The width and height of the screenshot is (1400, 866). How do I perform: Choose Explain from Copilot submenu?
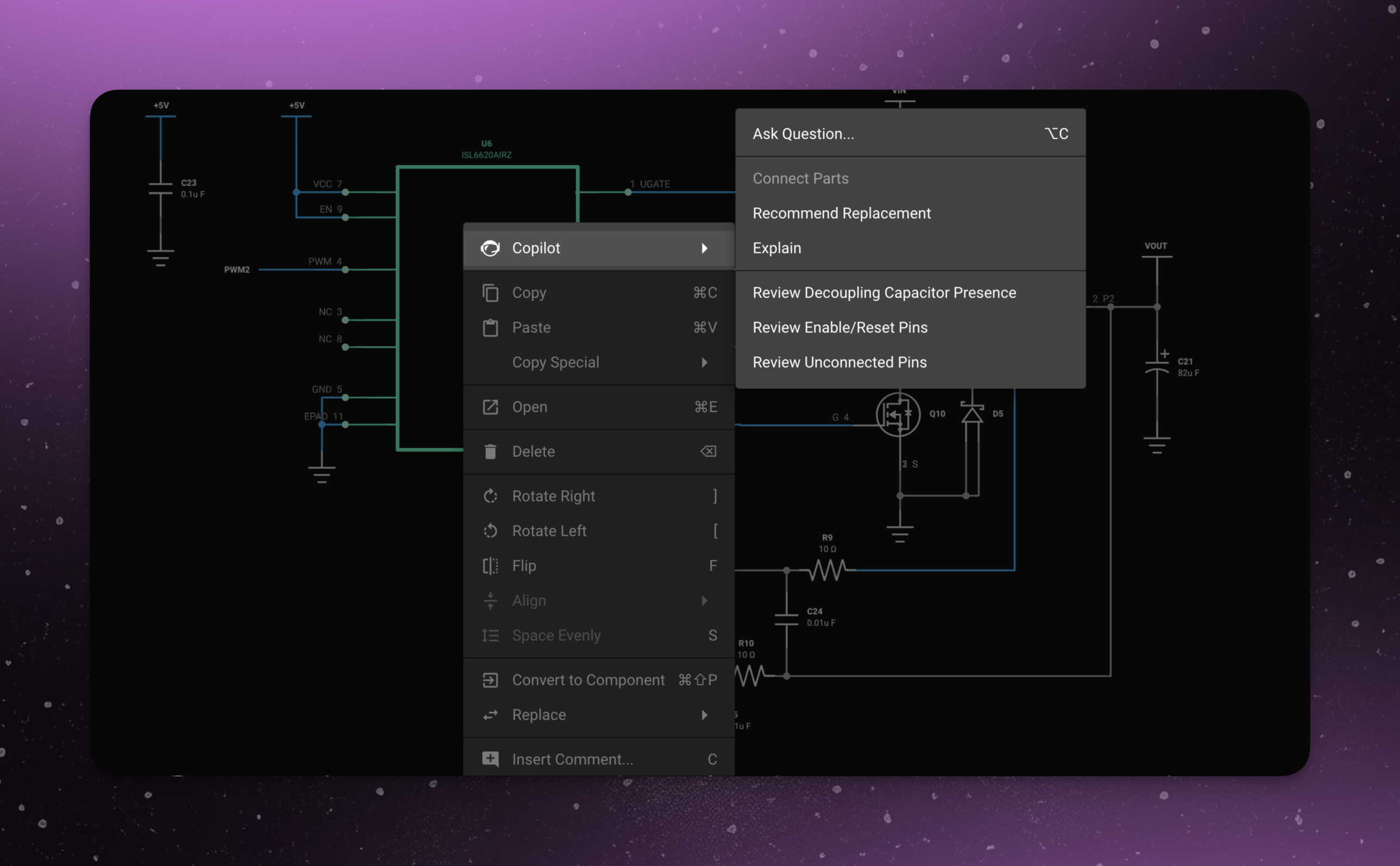(x=776, y=248)
